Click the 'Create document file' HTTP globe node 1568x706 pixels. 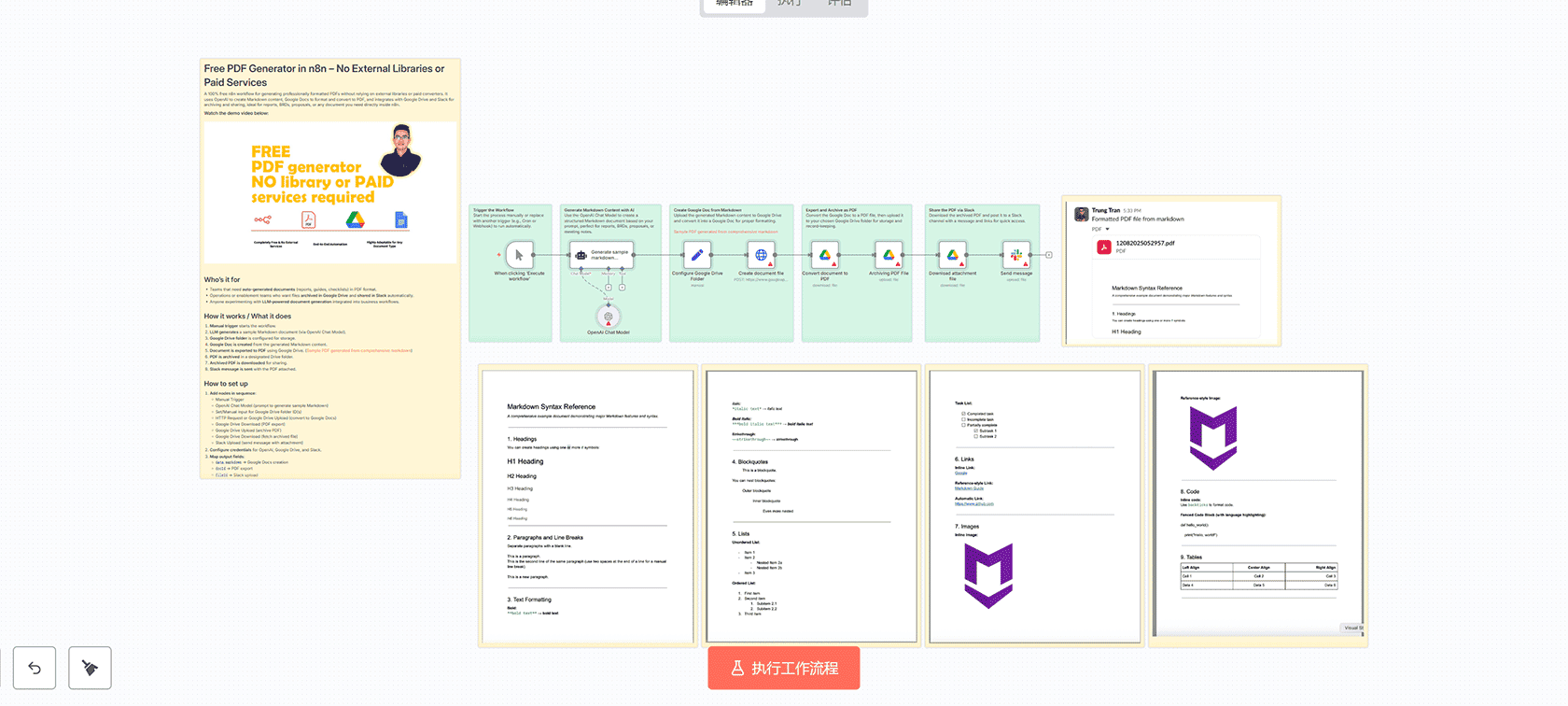pyautogui.click(x=761, y=255)
